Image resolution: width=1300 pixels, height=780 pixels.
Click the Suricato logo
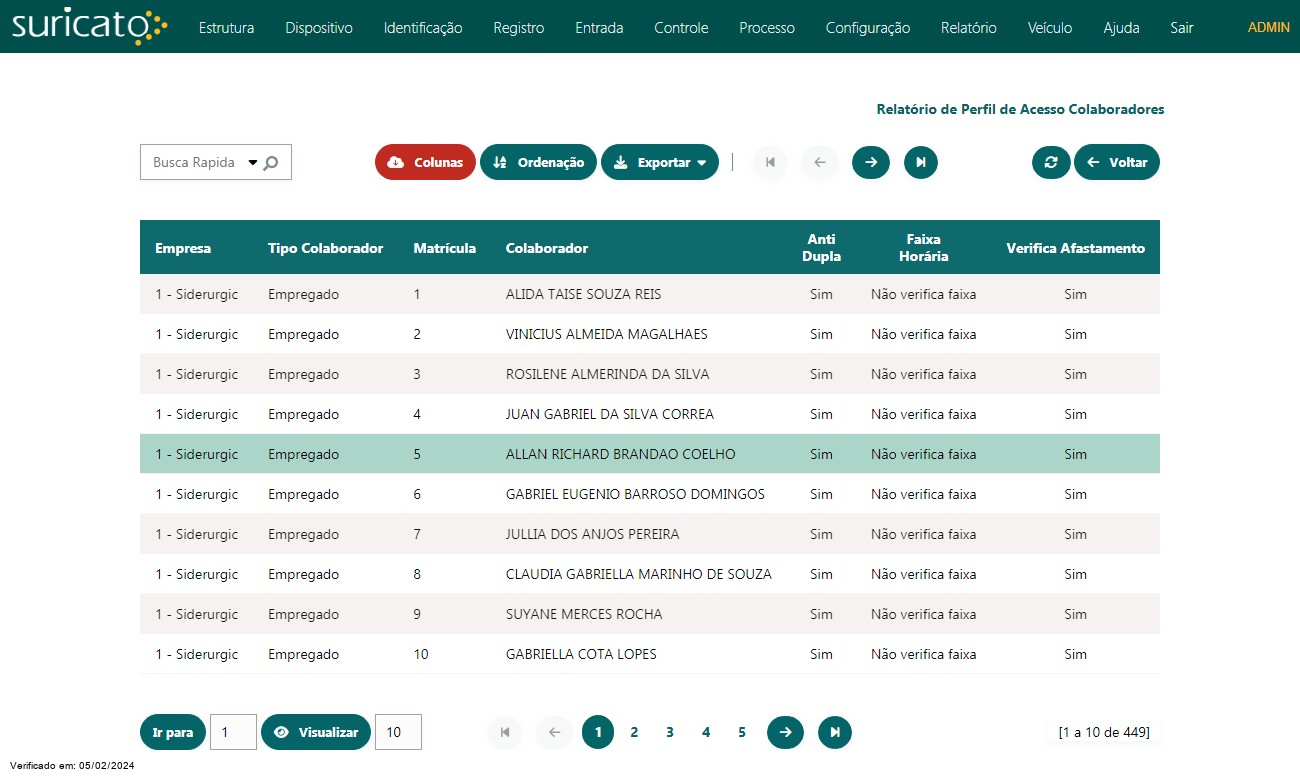tap(89, 27)
